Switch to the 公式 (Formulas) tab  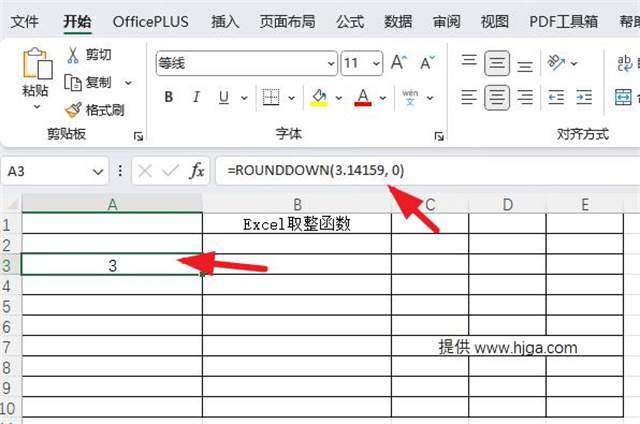[x=350, y=21]
